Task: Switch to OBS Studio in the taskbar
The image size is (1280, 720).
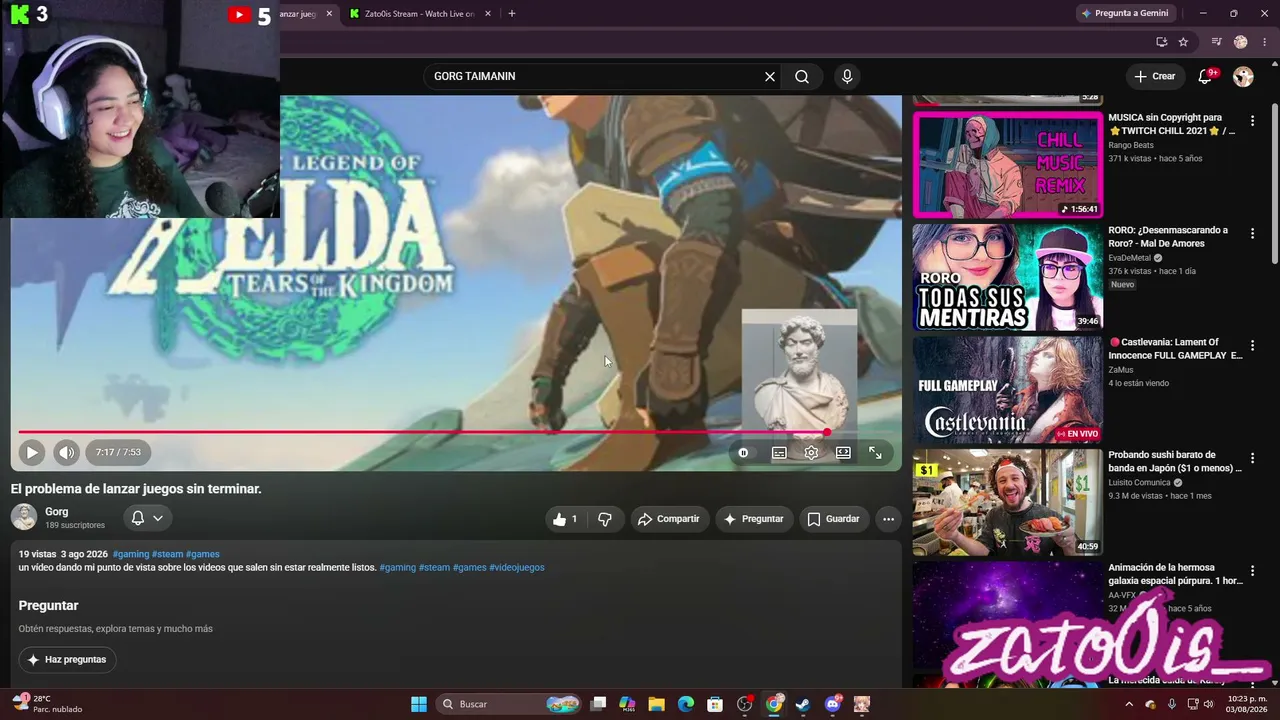Action: click(x=744, y=704)
